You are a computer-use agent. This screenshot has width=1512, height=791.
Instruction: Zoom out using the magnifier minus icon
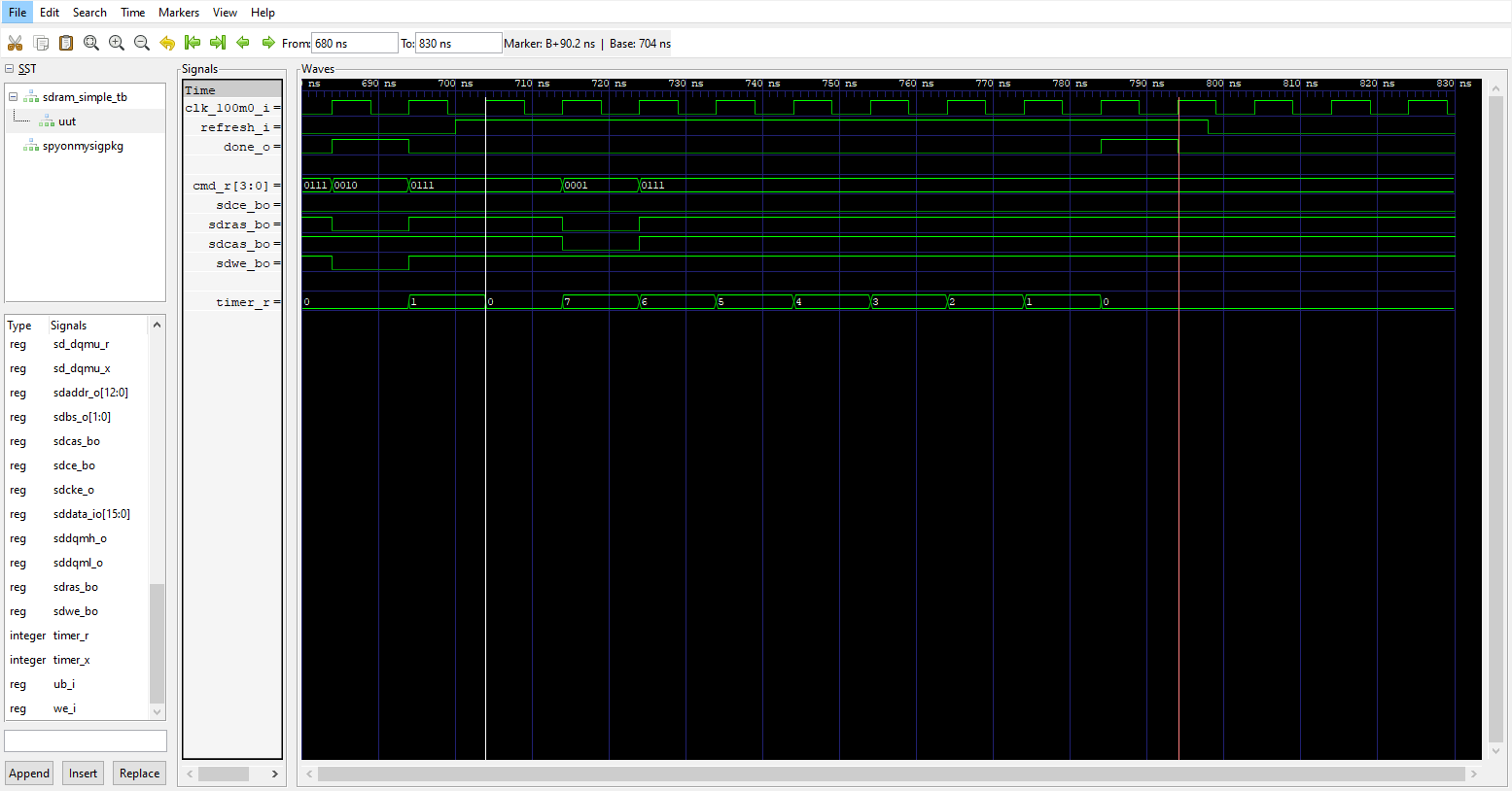(x=141, y=43)
